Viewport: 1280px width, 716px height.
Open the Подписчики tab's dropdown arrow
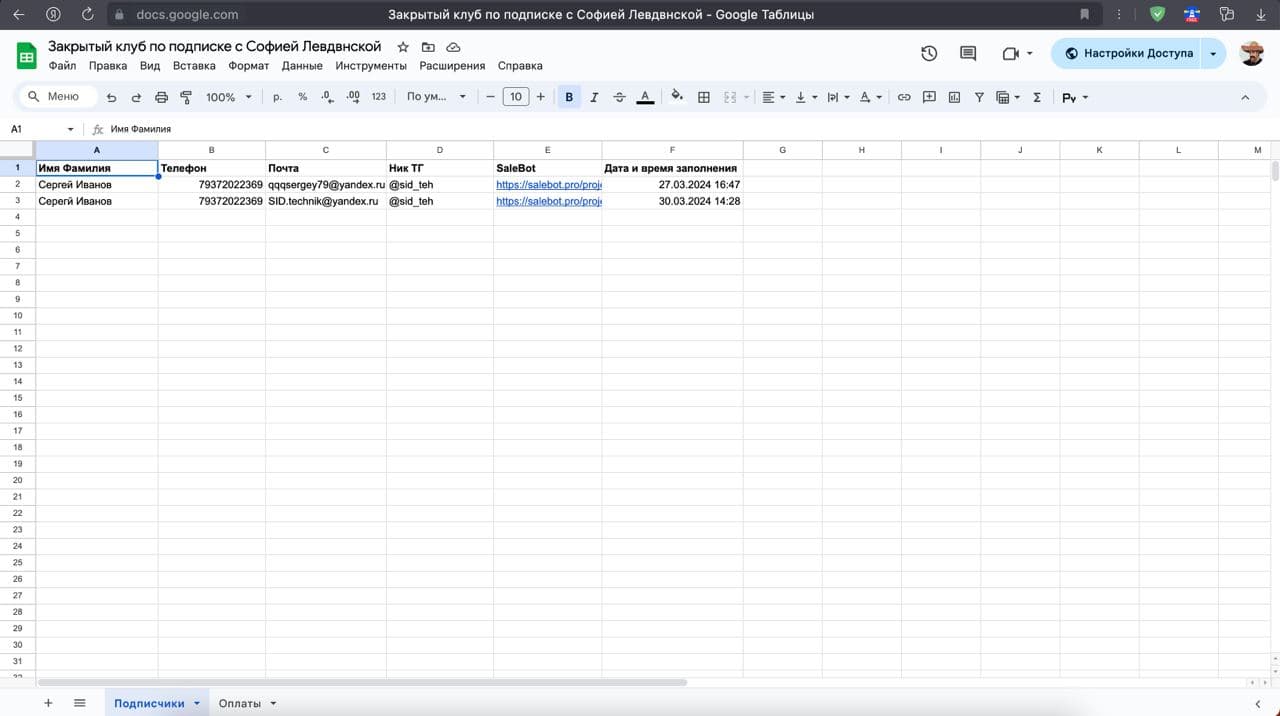(197, 704)
